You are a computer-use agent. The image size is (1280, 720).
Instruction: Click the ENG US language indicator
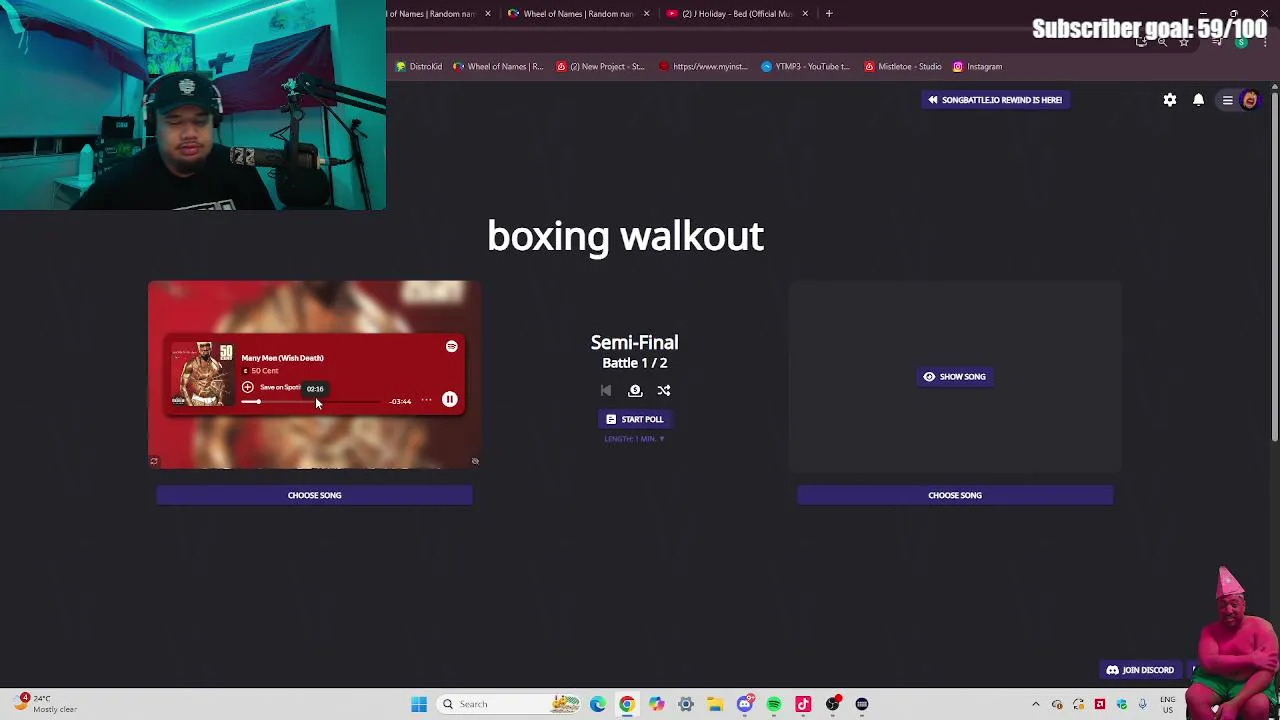point(1167,704)
